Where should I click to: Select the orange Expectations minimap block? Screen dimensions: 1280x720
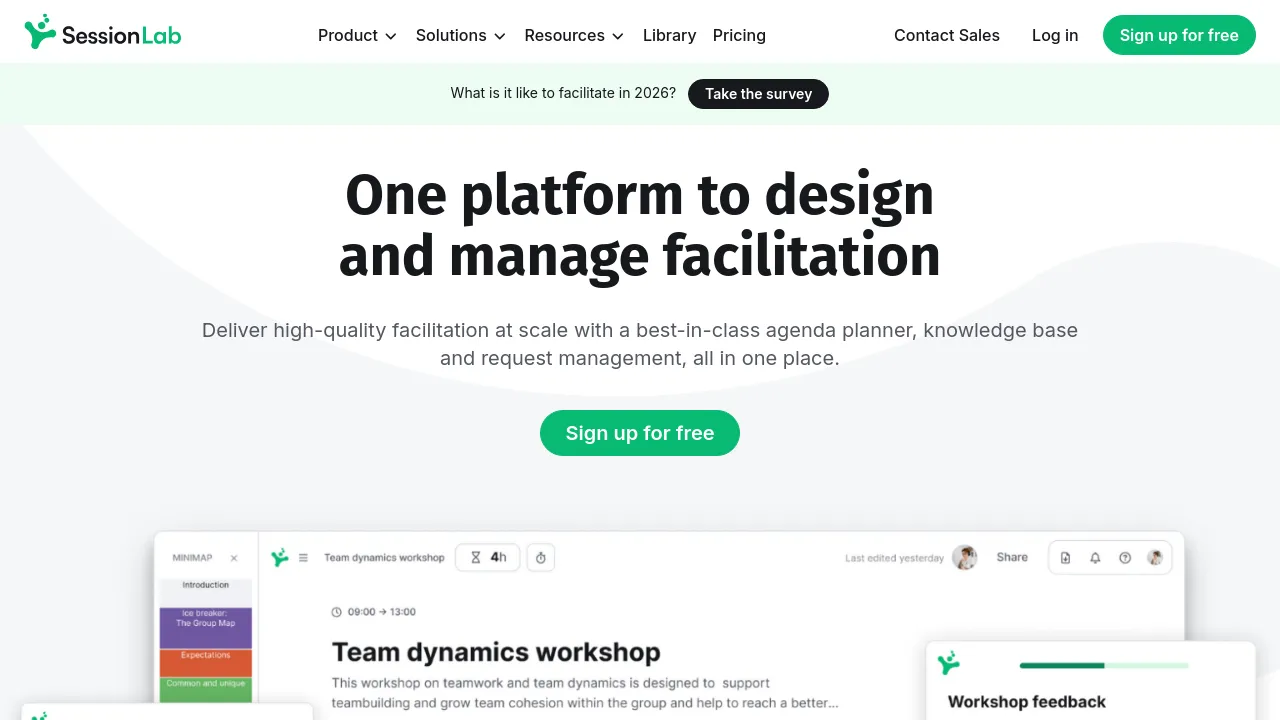[206, 663]
